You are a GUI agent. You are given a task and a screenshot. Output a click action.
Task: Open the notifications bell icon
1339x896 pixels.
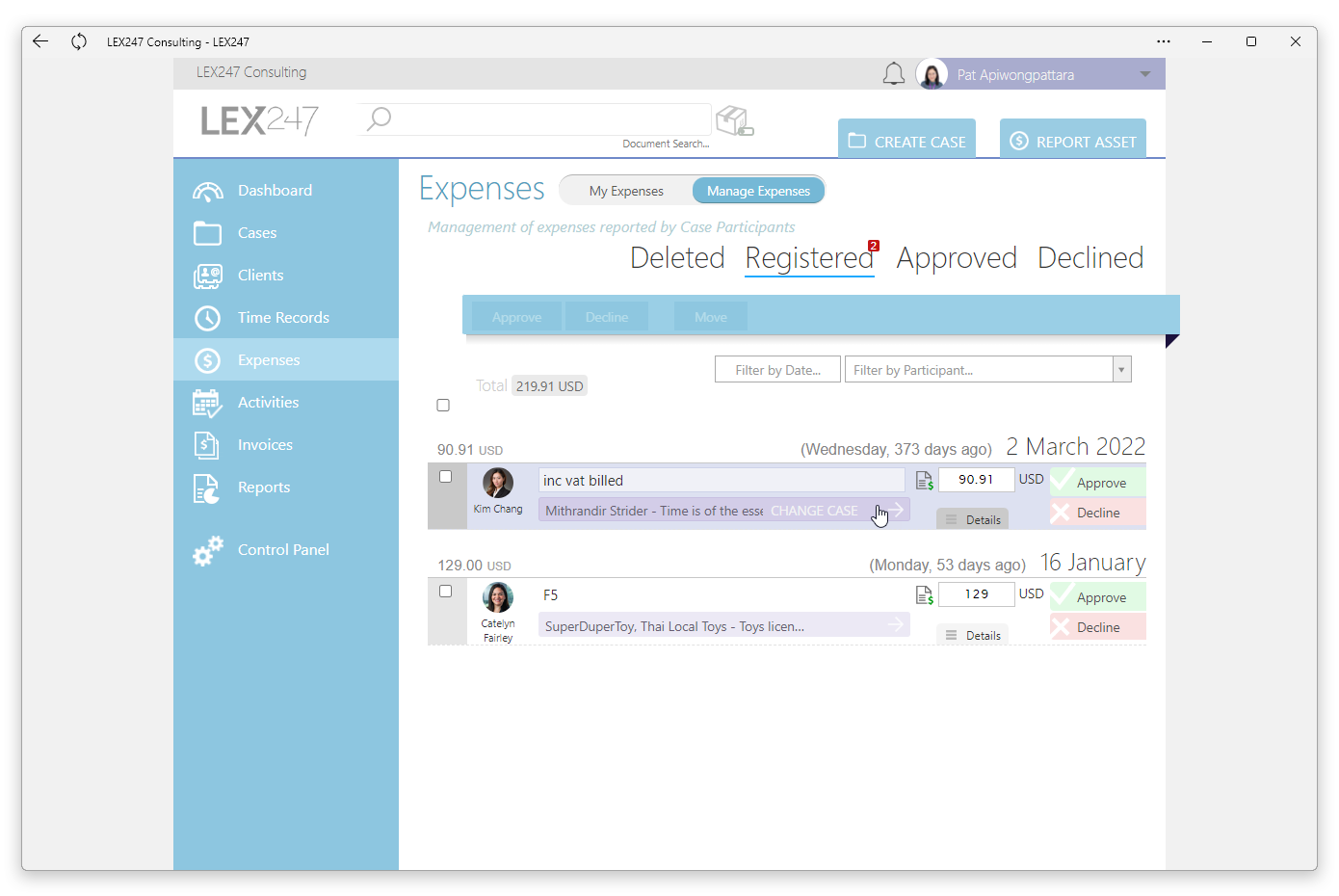(x=893, y=74)
